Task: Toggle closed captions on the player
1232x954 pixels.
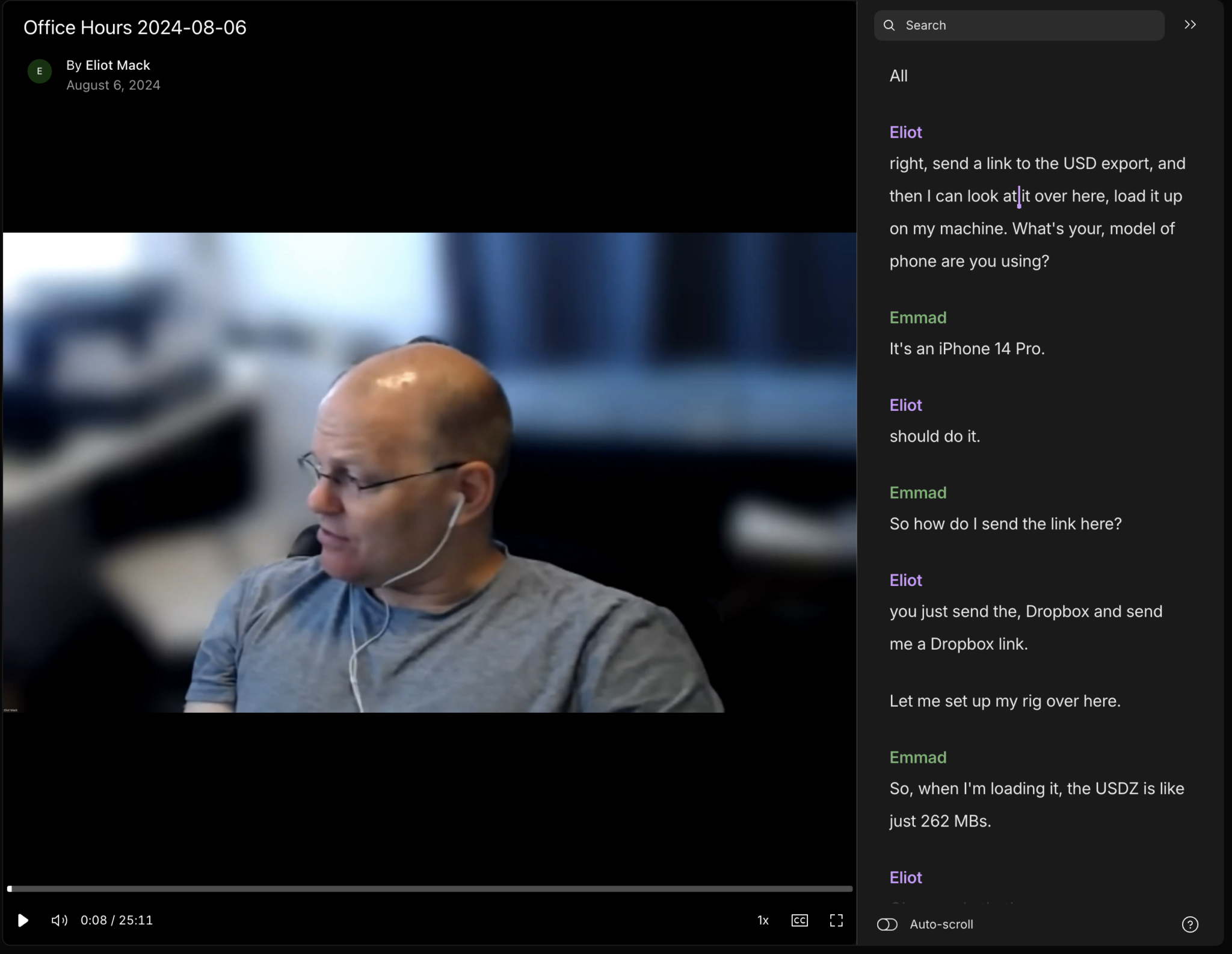Action: click(799, 920)
